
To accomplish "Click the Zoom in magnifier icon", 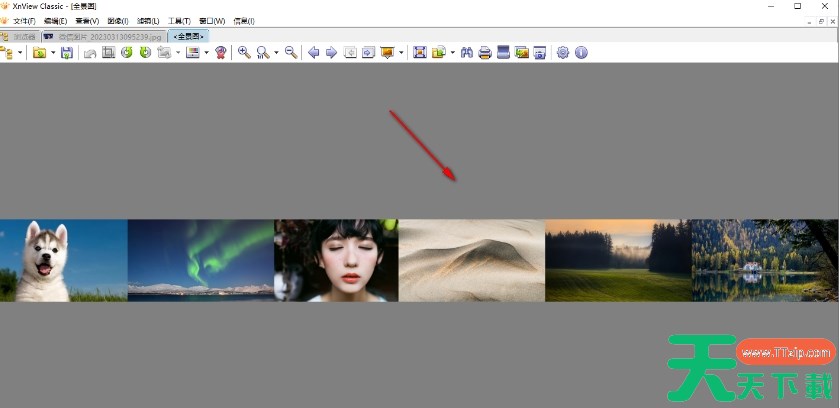I will [244, 52].
